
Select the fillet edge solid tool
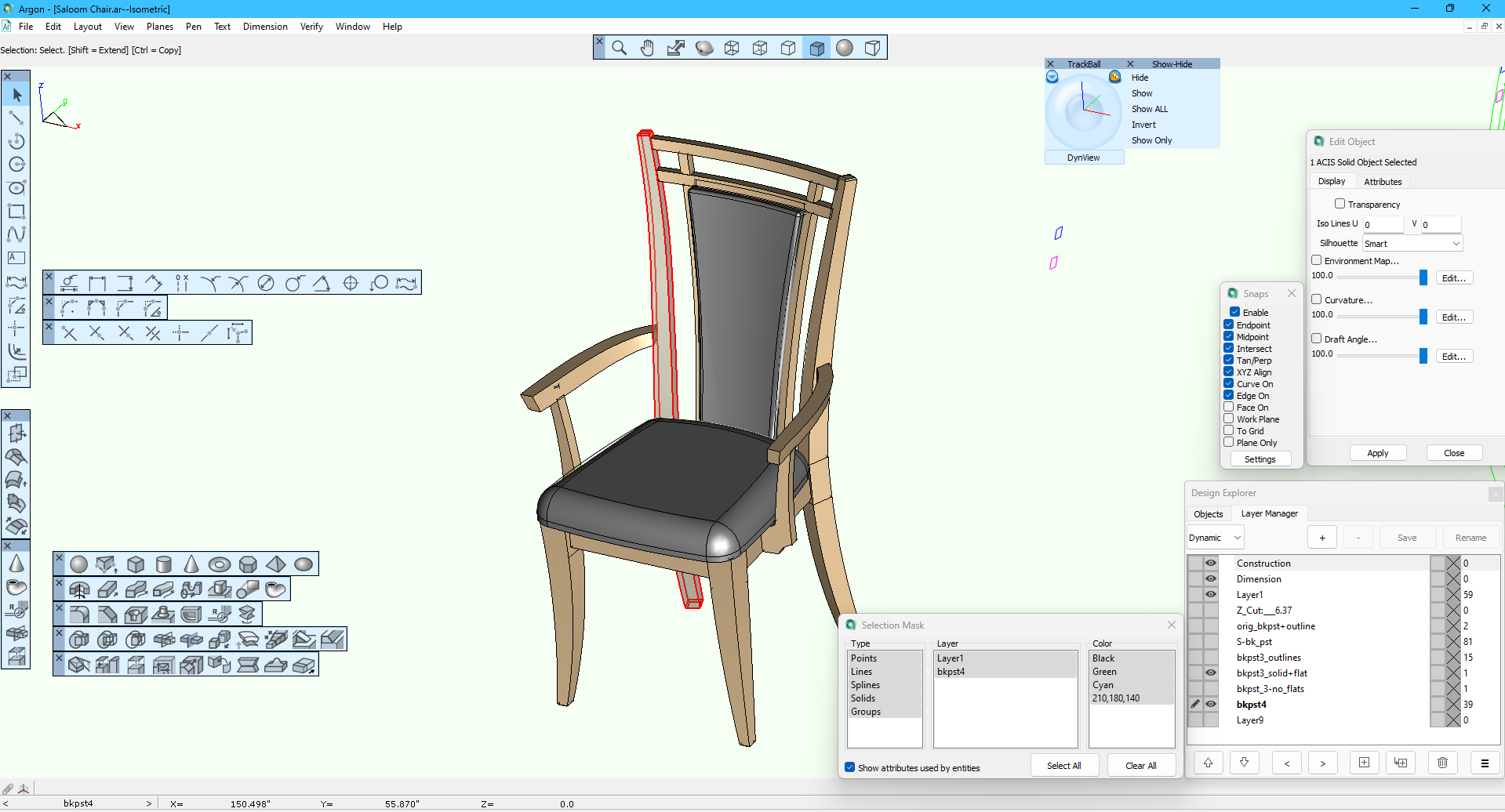(79, 614)
